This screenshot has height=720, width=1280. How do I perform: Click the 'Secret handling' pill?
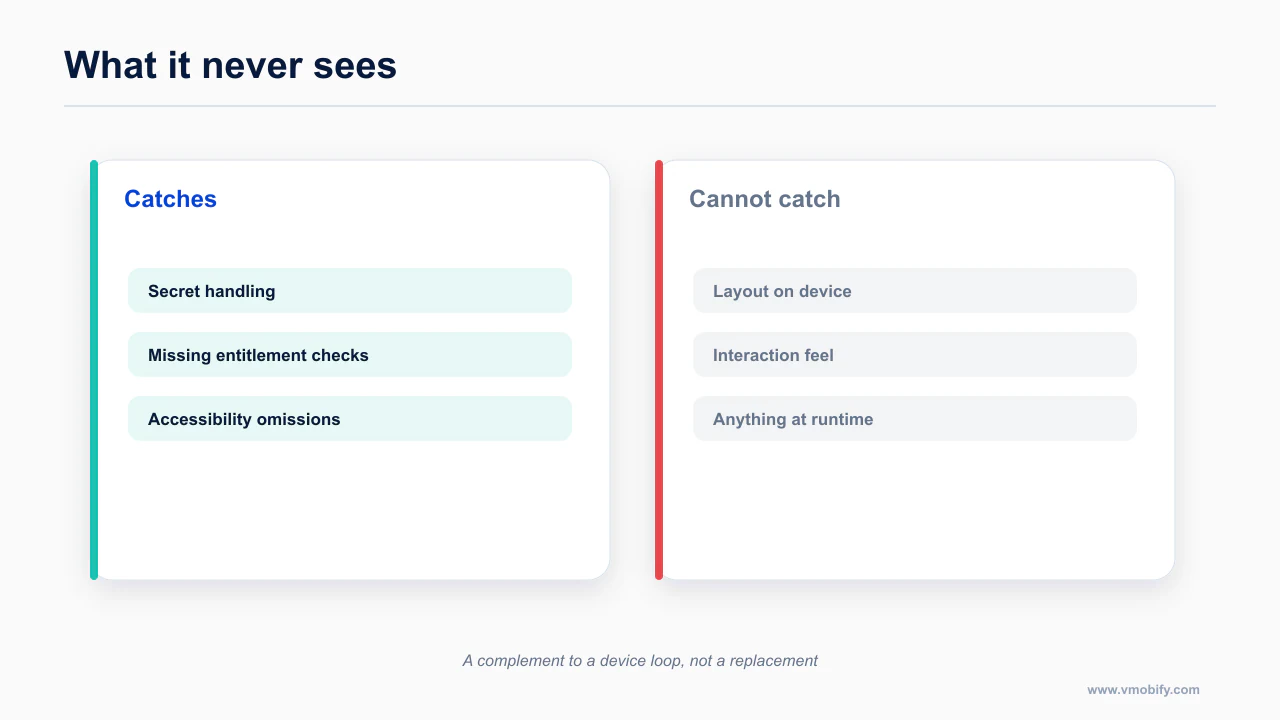350,291
